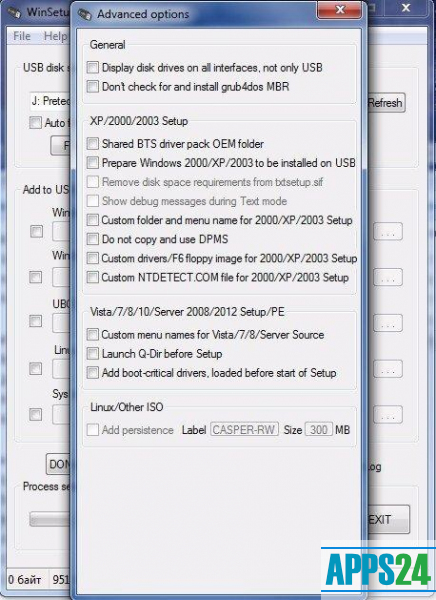Open the File menu

point(22,36)
